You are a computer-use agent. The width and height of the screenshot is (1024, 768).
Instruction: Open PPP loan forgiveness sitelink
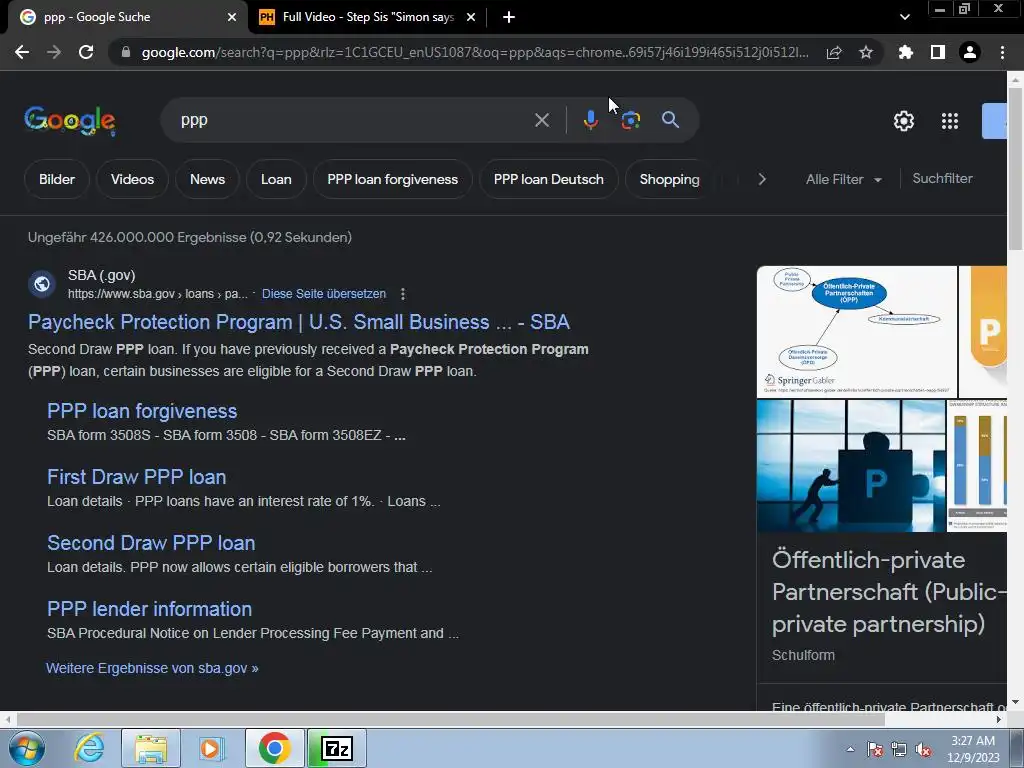142,411
